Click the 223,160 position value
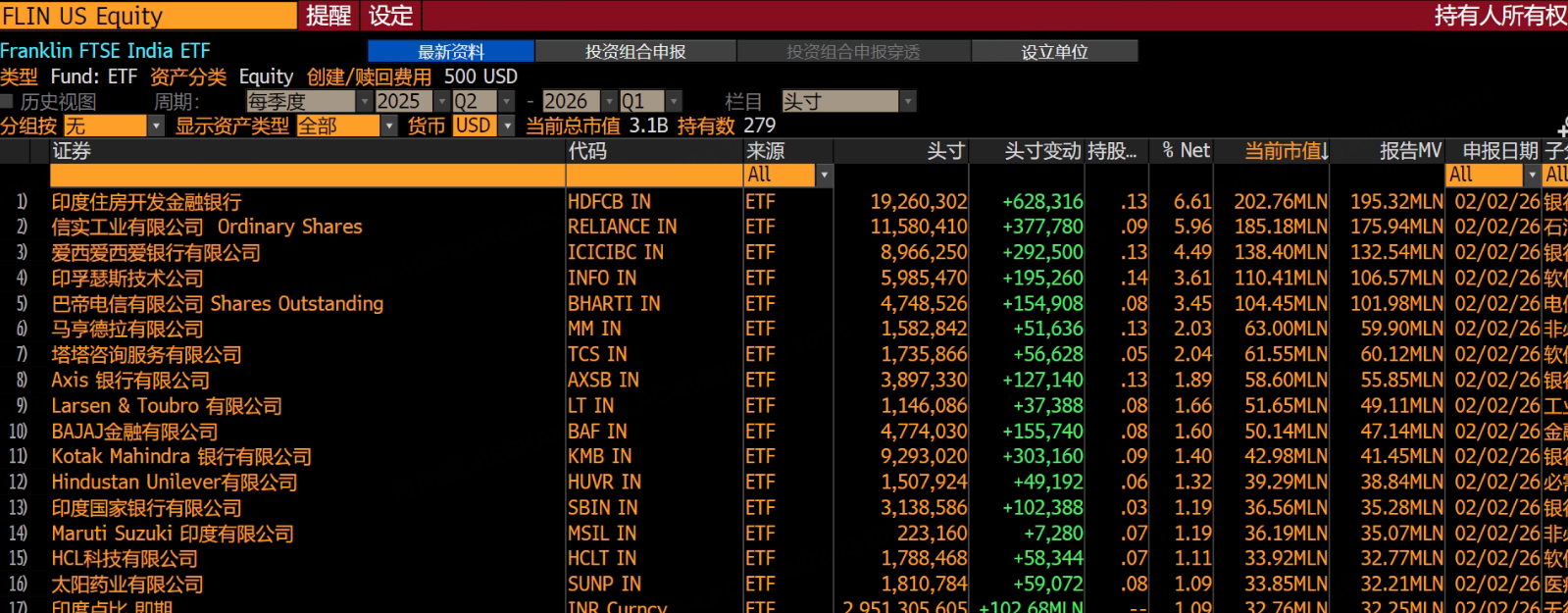The width and height of the screenshot is (1568, 613). (x=933, y=534)
